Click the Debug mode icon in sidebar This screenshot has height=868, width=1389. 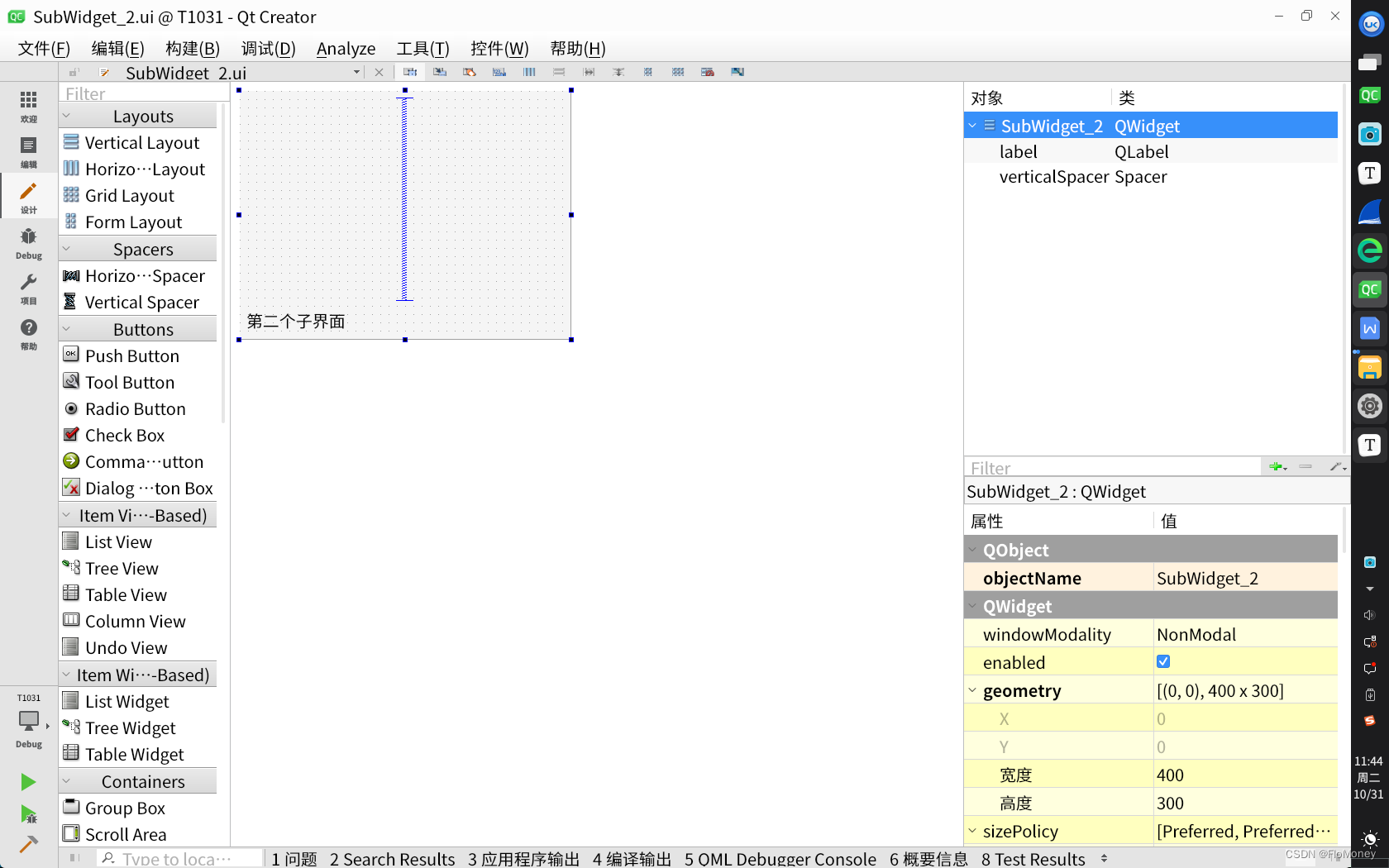[x=28, y=241]
